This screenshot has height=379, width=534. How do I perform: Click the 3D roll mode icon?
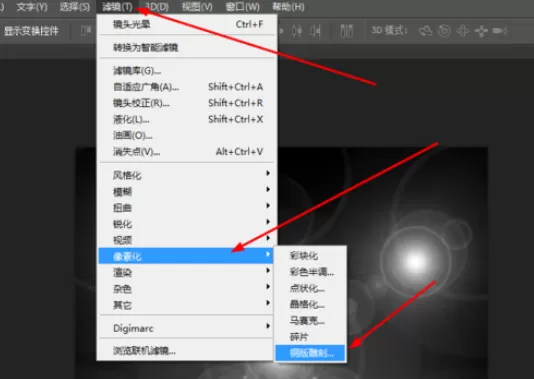[x=444, y=31]
